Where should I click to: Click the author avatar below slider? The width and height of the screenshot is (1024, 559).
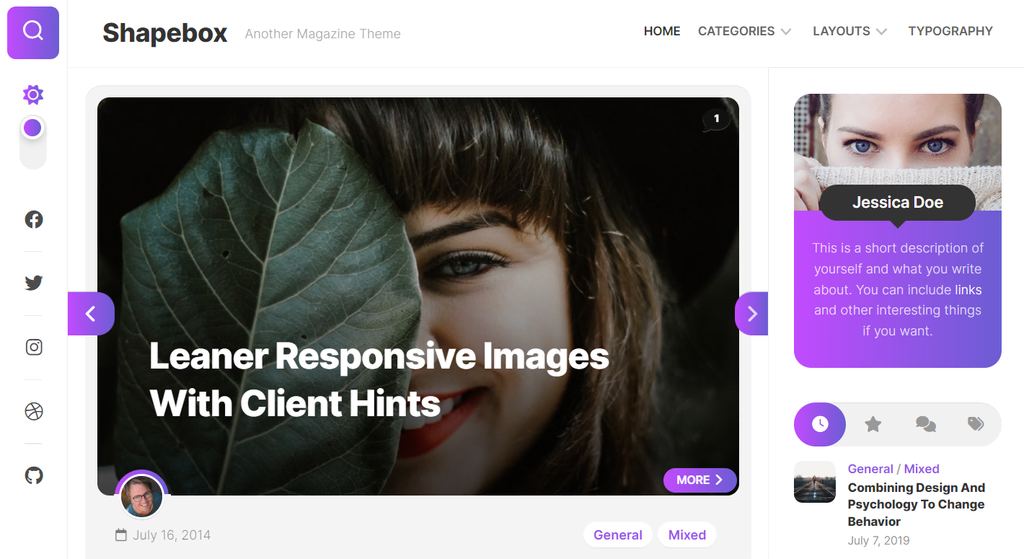pos(142,496)
